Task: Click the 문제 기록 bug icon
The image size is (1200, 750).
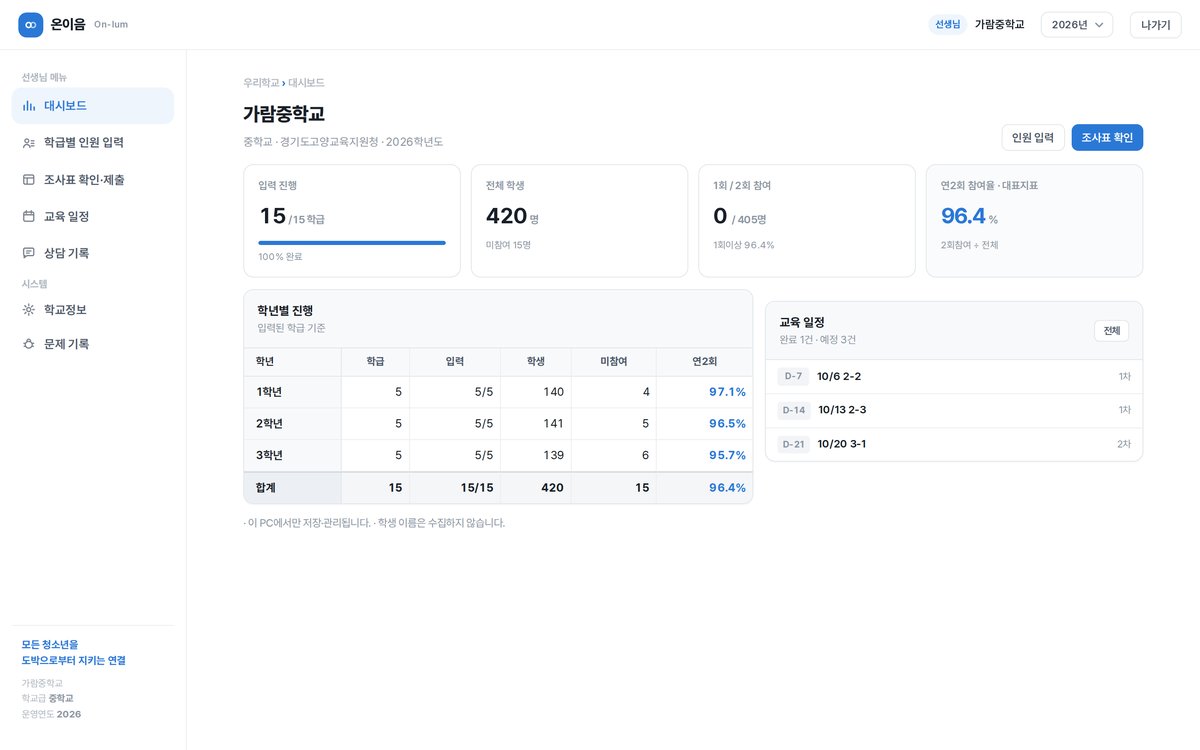Action: tap(29, 344)
